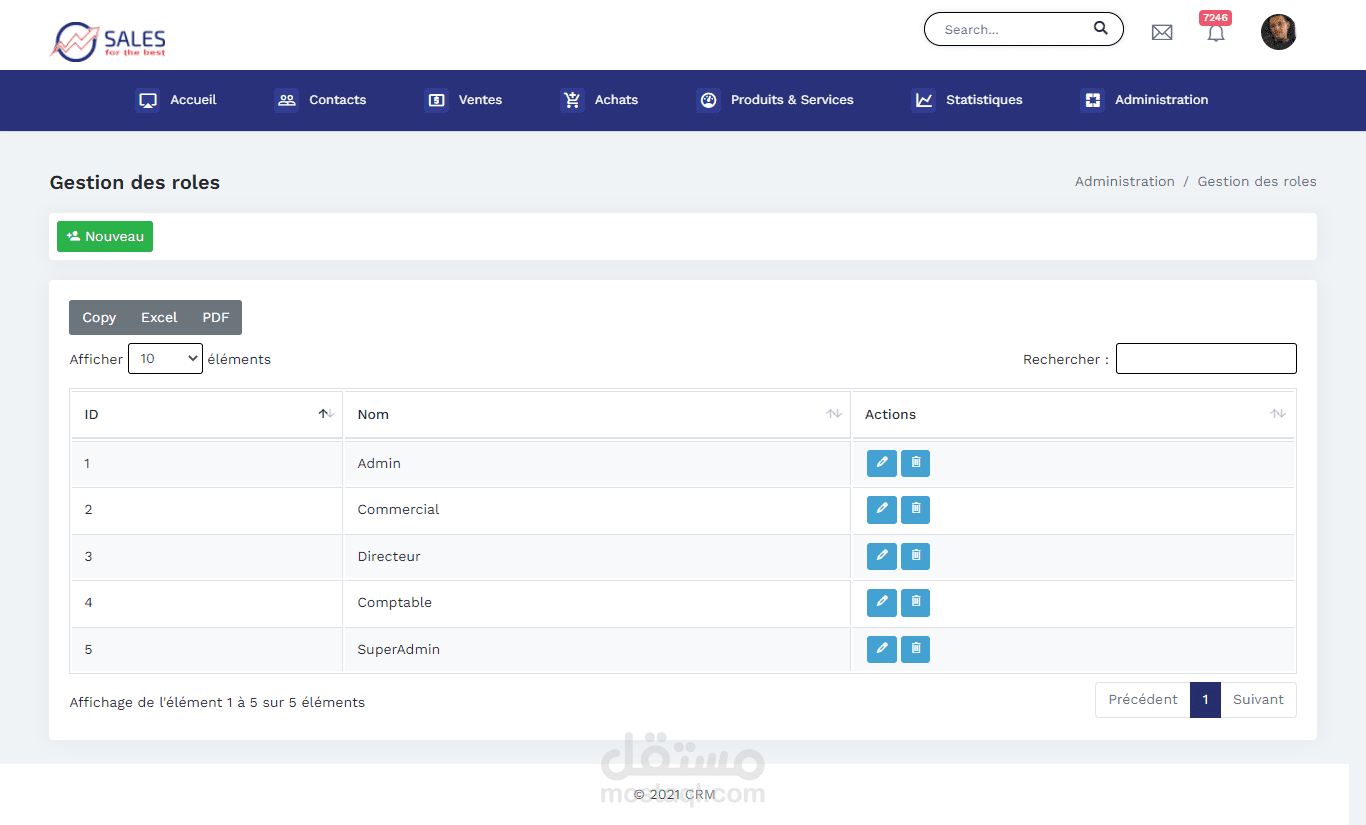Click the Contacts people icon

coord(287,100)
